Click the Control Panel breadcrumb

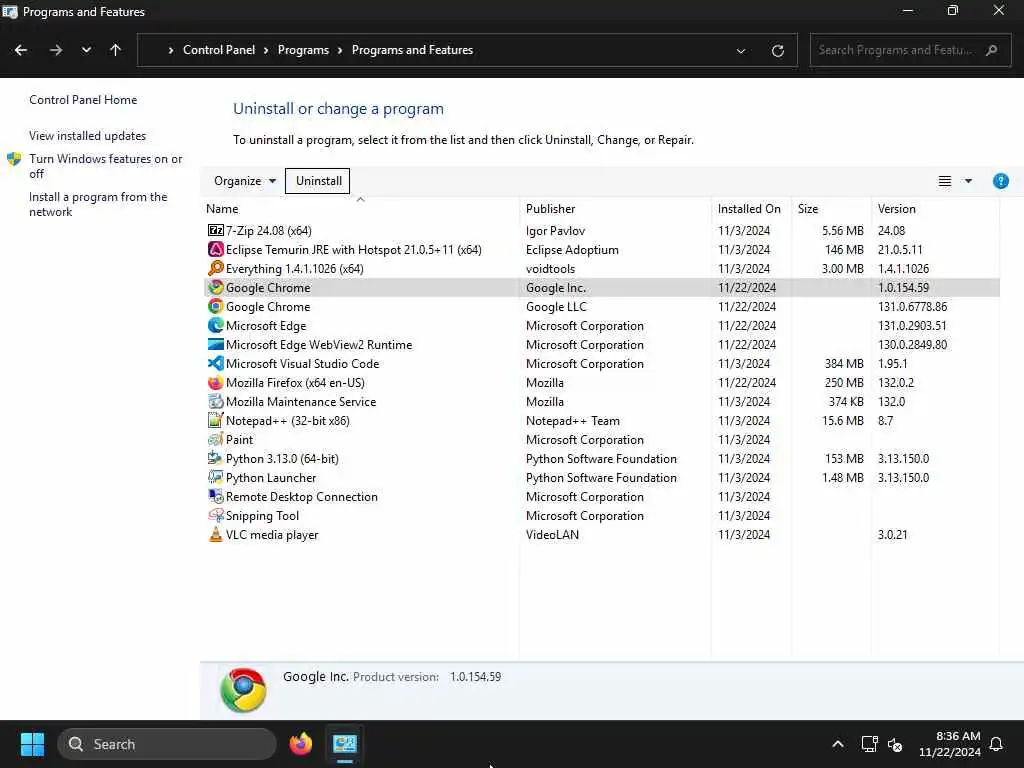point(219,50)
